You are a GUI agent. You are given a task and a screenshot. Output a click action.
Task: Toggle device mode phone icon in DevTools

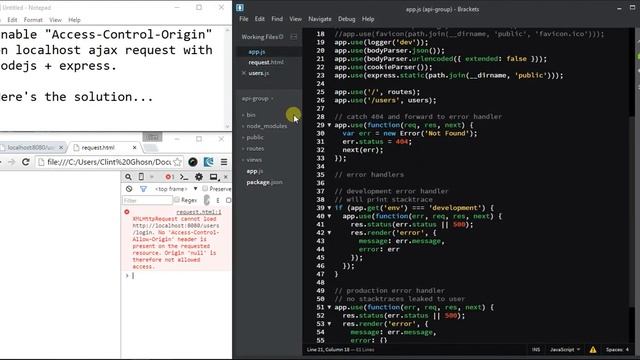tap(141, 177)
